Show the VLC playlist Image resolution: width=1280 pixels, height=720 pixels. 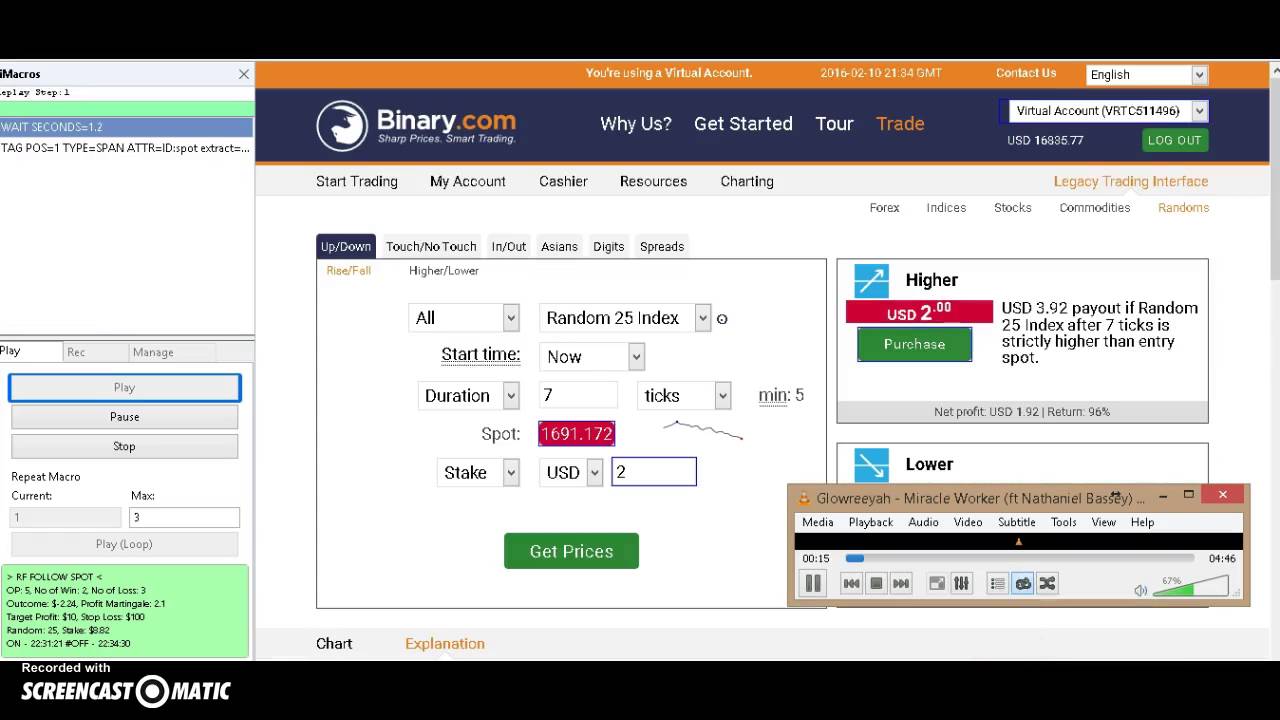(997, 584)
